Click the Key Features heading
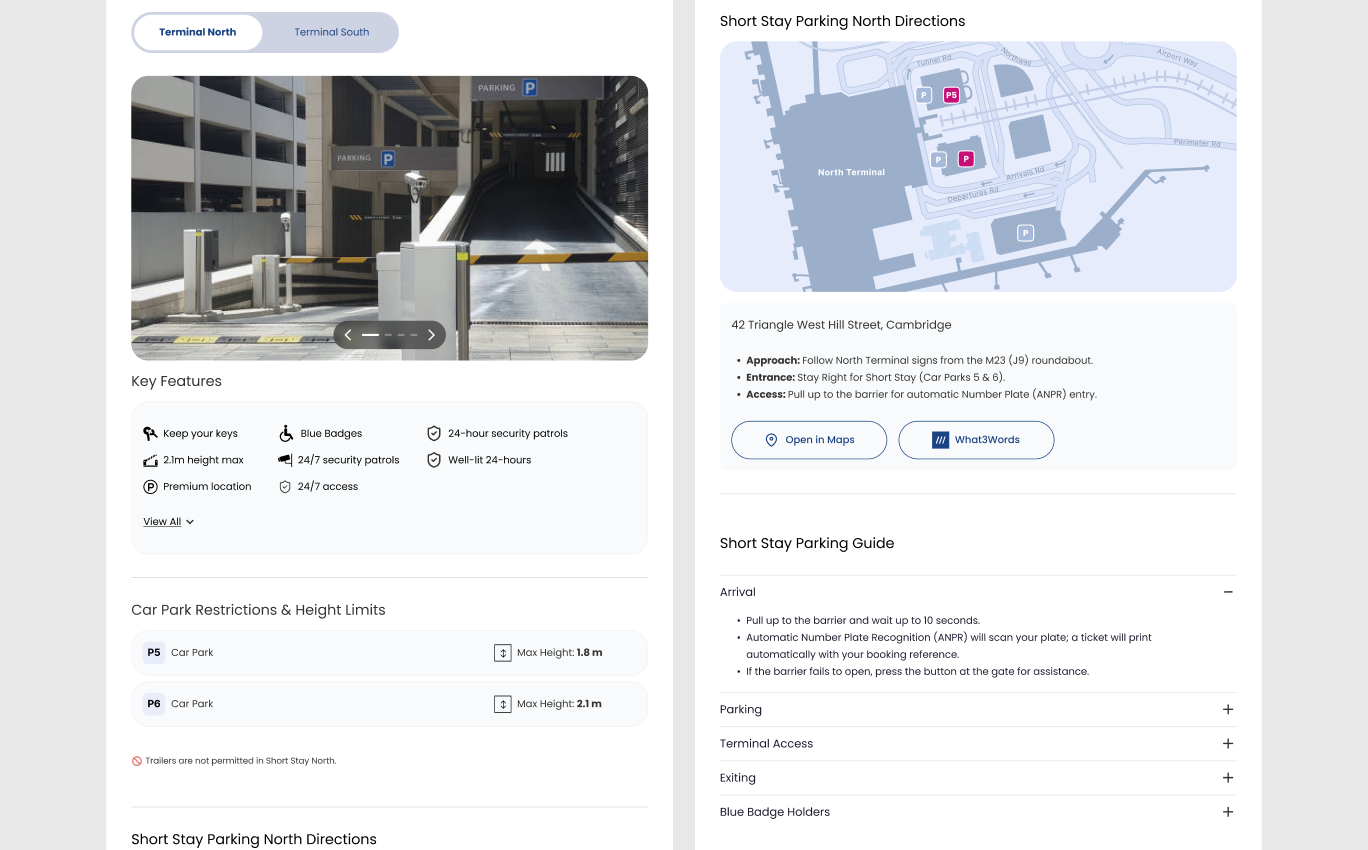Viewport: 1368px width, 850px height. coord(176,381)
